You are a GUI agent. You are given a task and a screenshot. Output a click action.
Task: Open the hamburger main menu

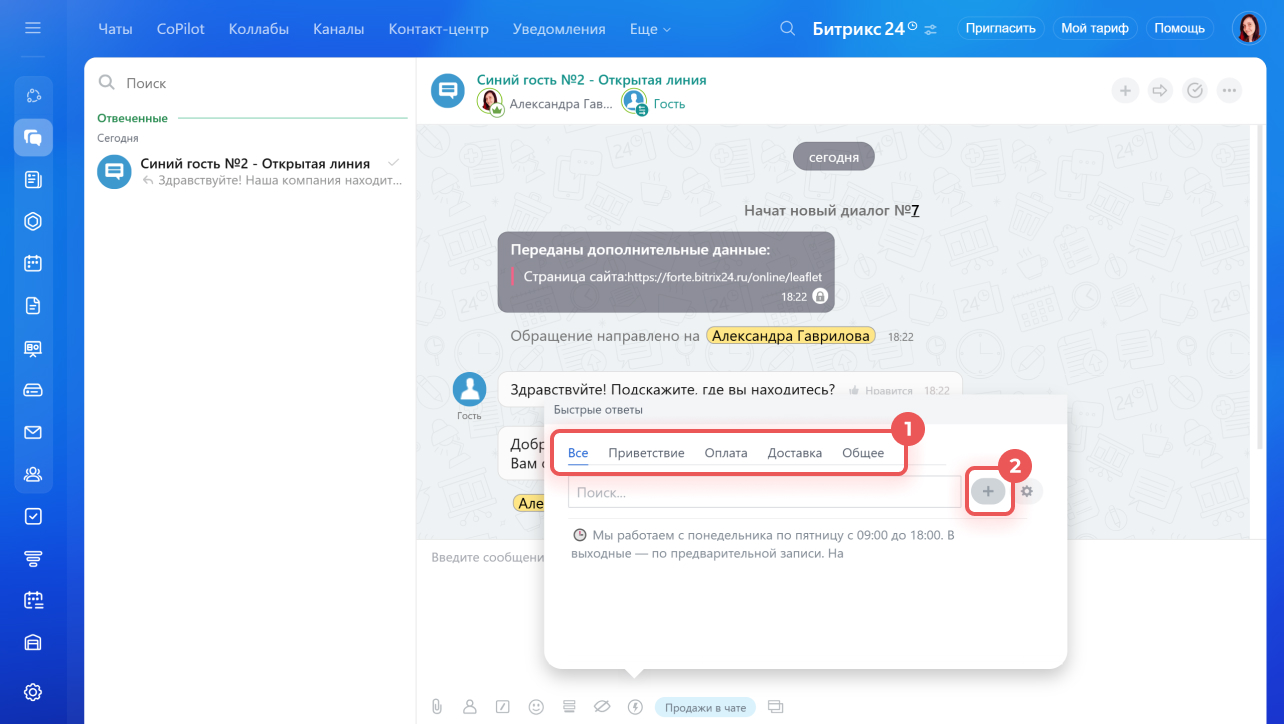coord(33,28)
